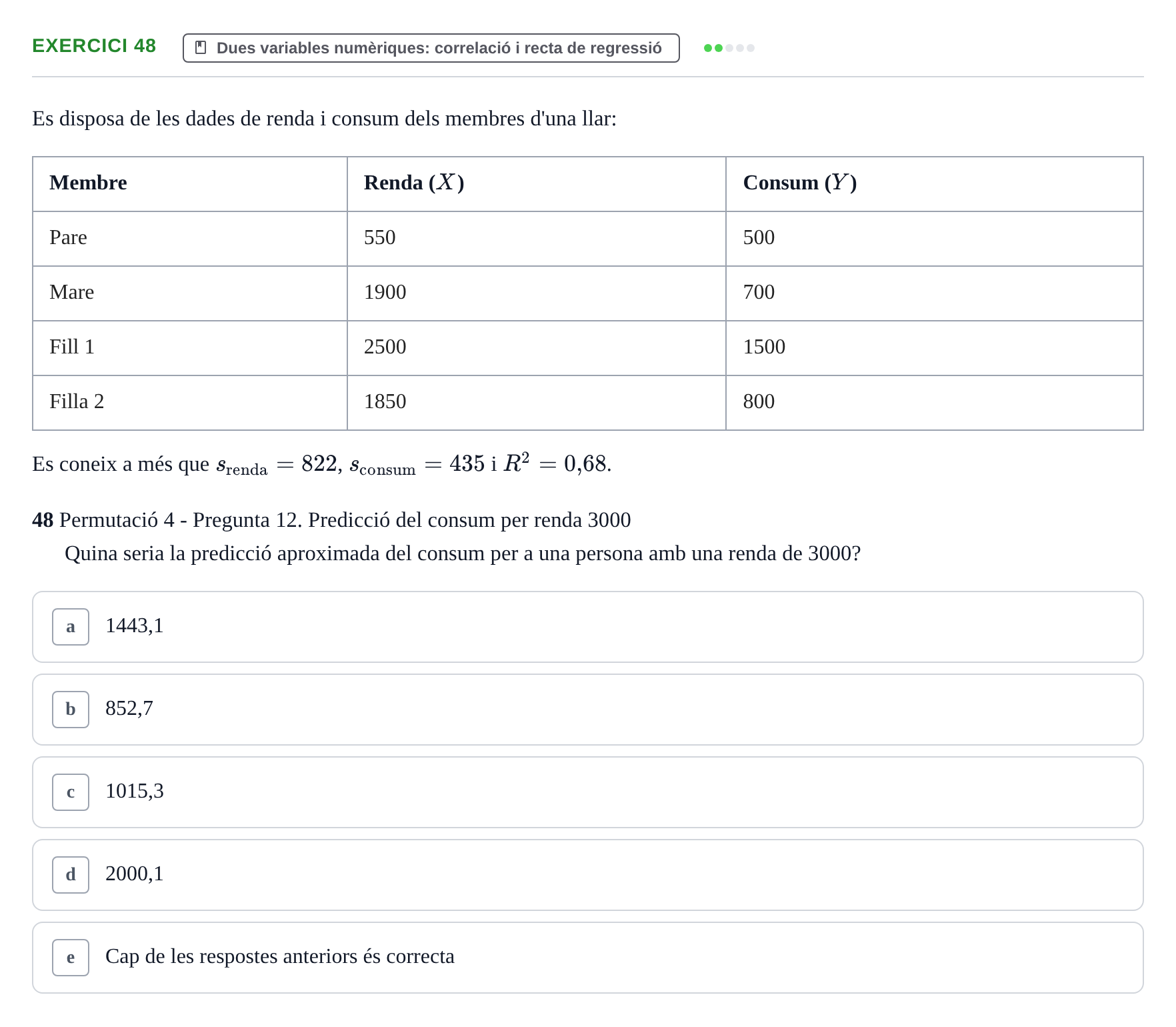Click the consum value 800
Image resolution: width=1176 pixels, height=1027 pixels.
click(x=759, y=401)
